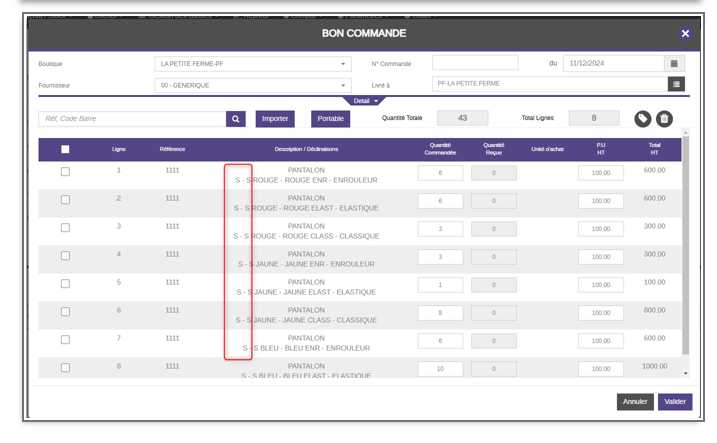Click the Description / Déclinaisons column header
717x443 pixels.
tap(306, 149)
